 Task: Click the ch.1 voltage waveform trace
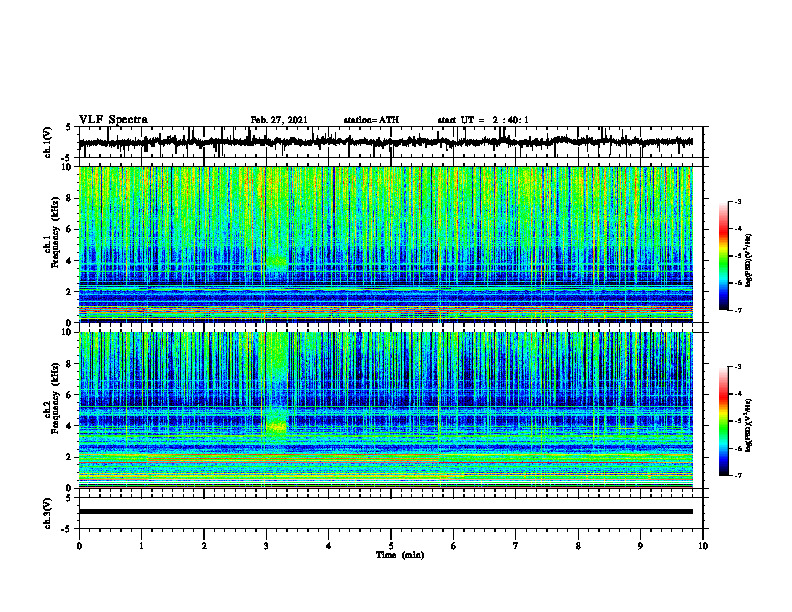click(x=385, y=142)
